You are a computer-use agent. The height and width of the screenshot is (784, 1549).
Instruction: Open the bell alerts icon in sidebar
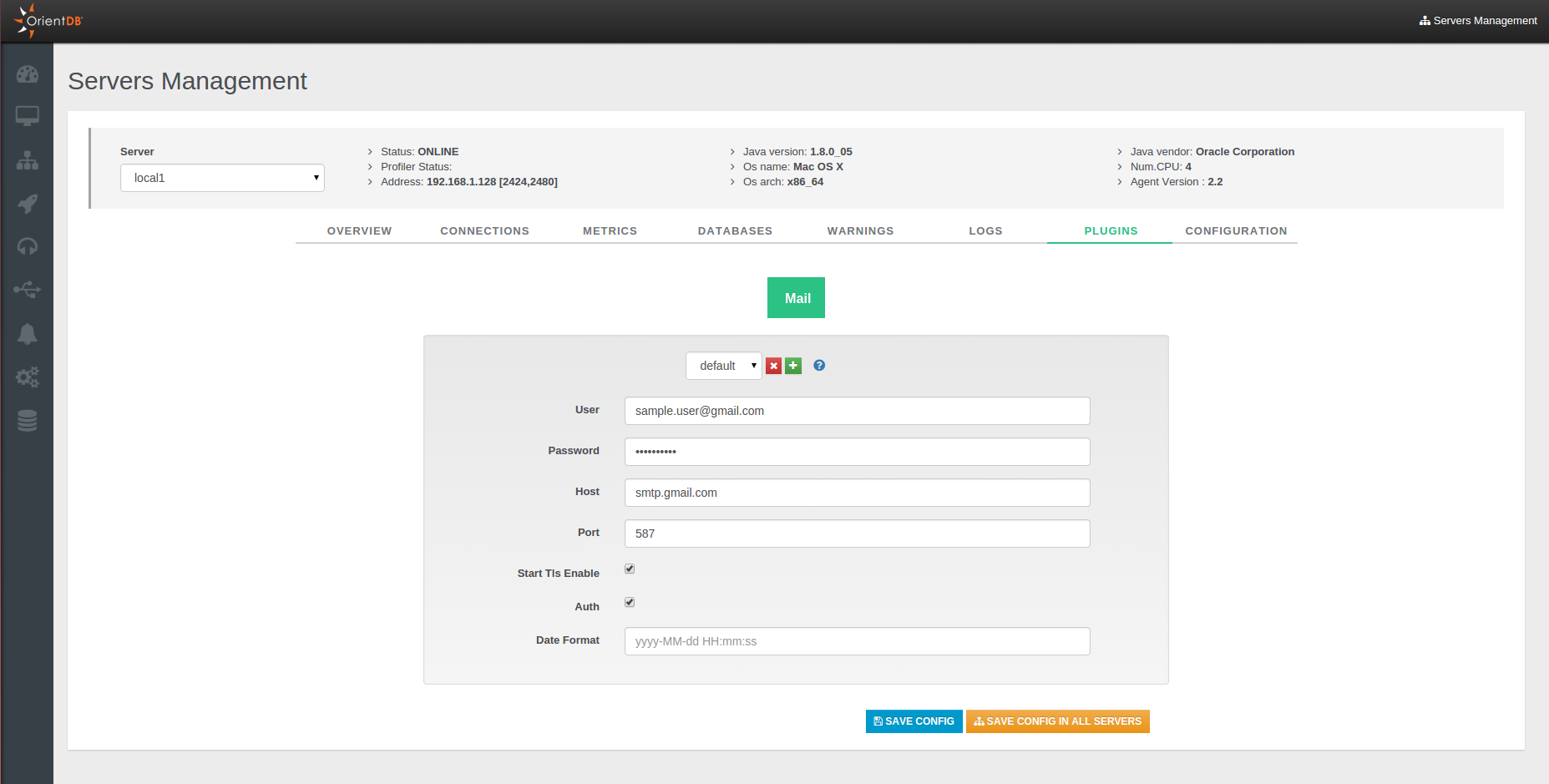[28, 334]
